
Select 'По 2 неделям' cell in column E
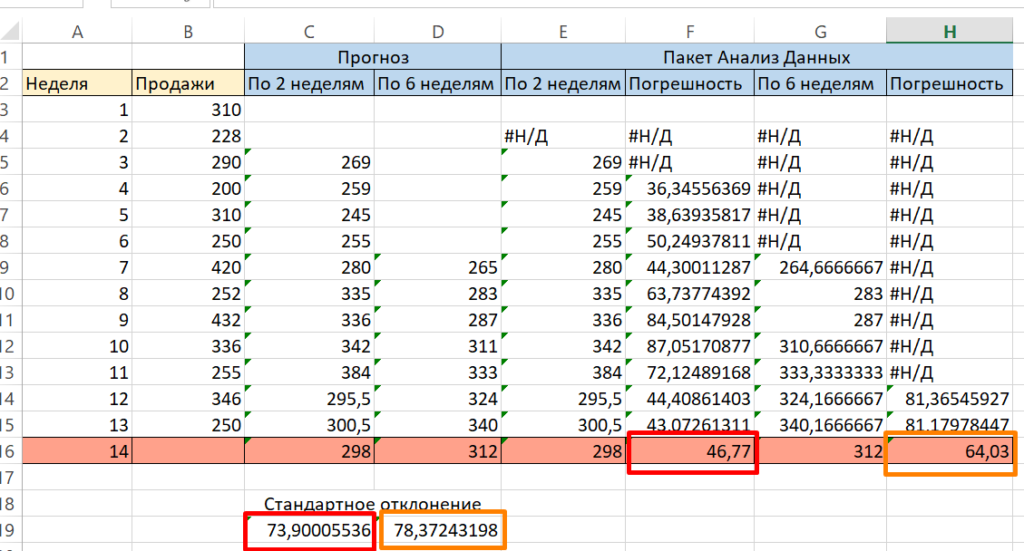coord(563,83)
